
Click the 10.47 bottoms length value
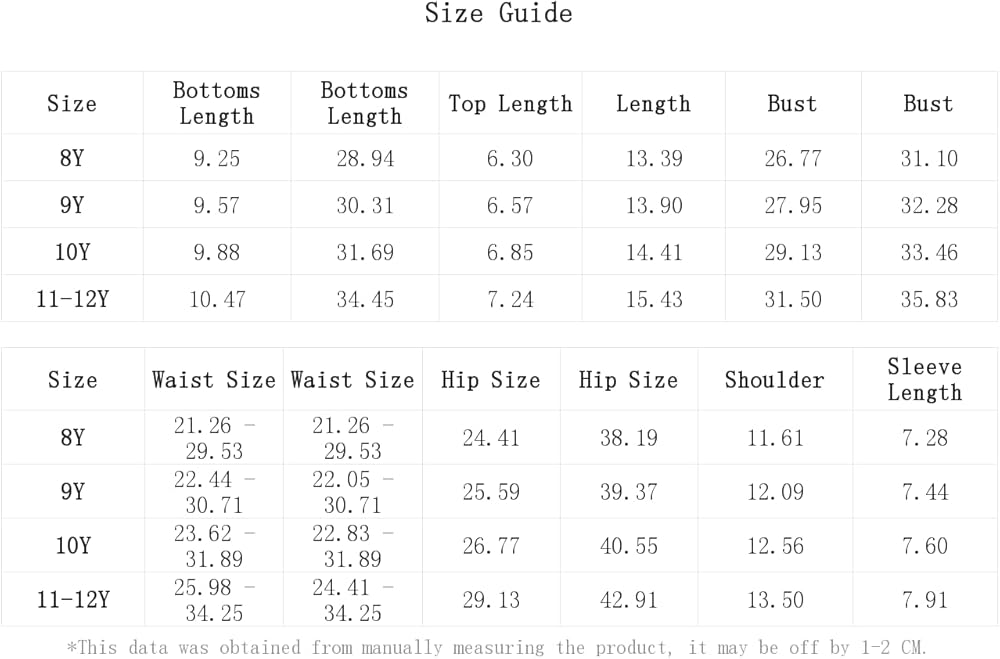(216, 299)
